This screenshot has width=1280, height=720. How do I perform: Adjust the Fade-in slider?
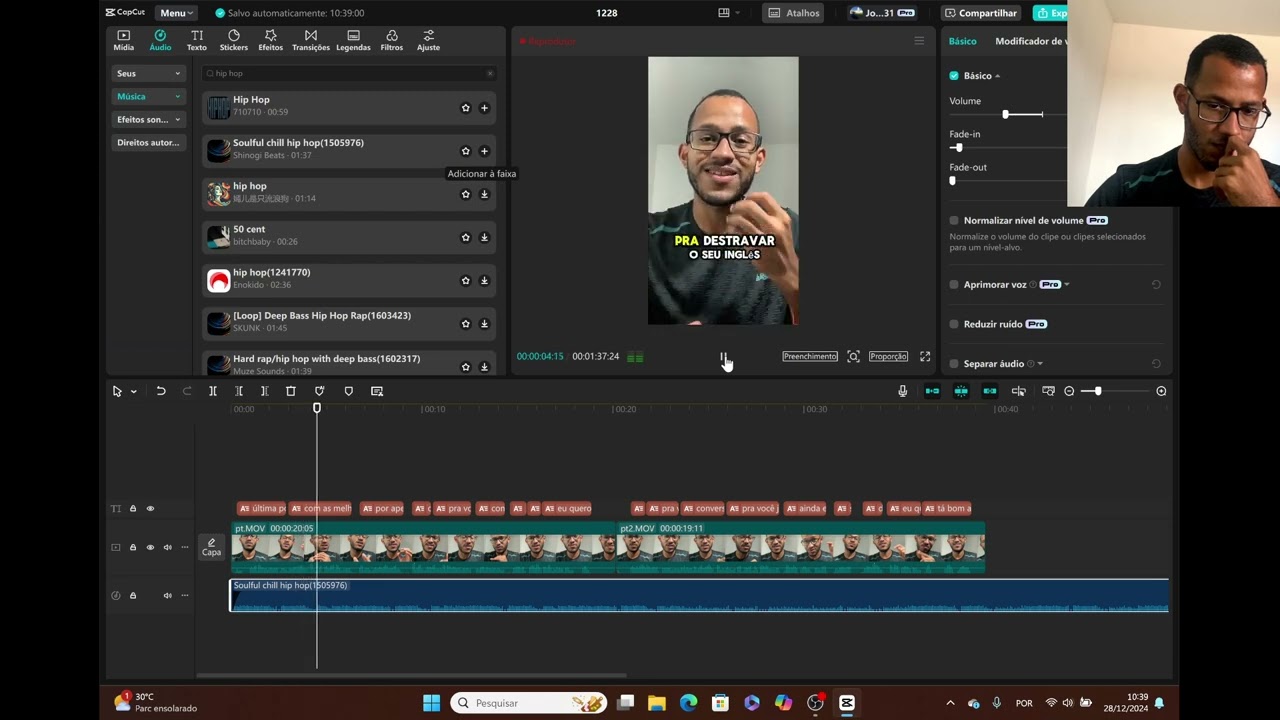(958, 147)
